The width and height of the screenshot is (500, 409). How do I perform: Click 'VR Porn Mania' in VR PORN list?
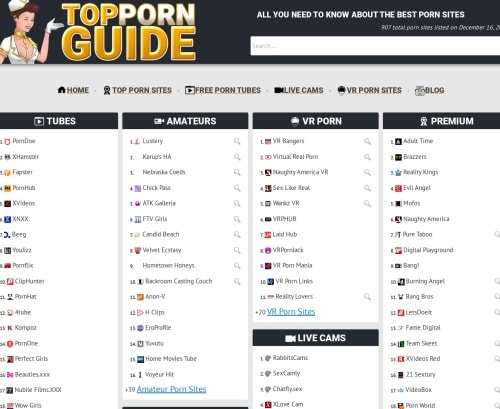coord(292,266)
